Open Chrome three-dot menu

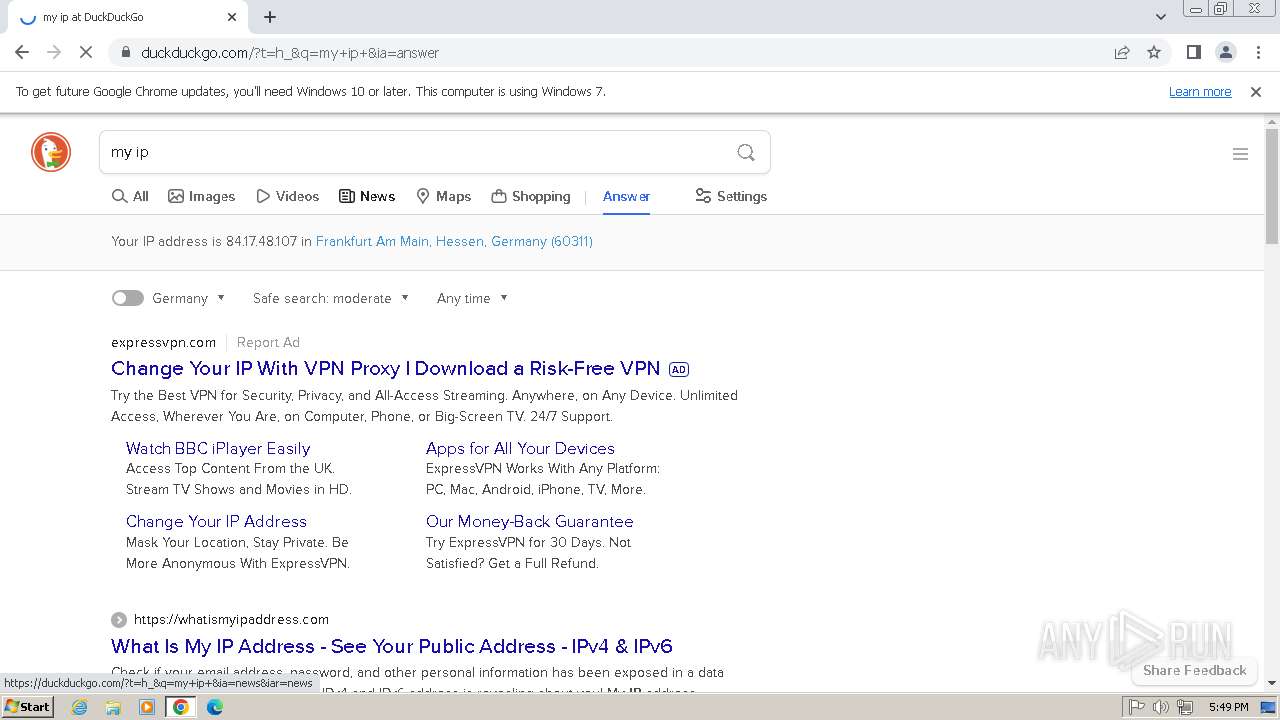point(1257,52)
